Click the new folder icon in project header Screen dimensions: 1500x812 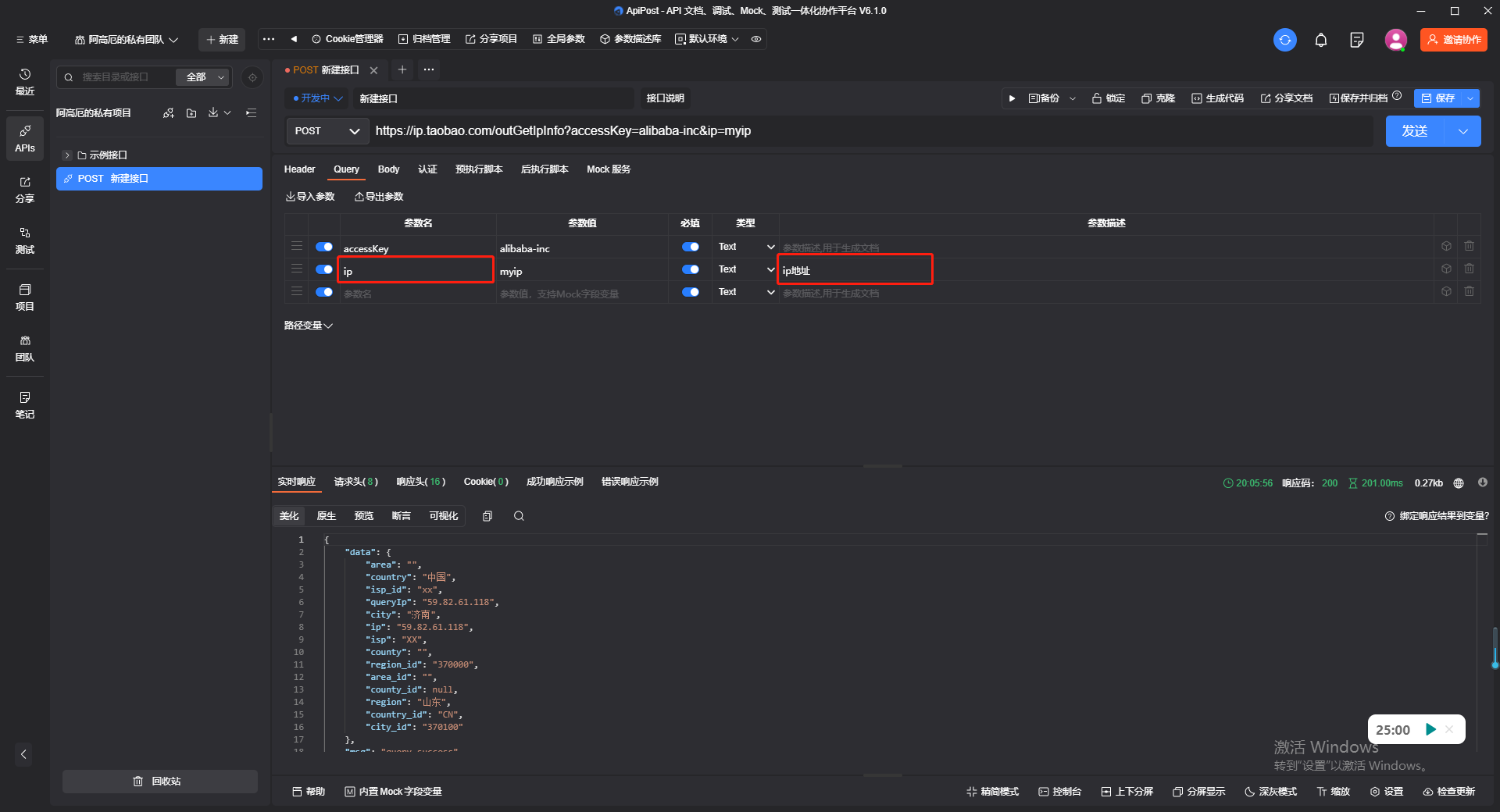point(191,113)
